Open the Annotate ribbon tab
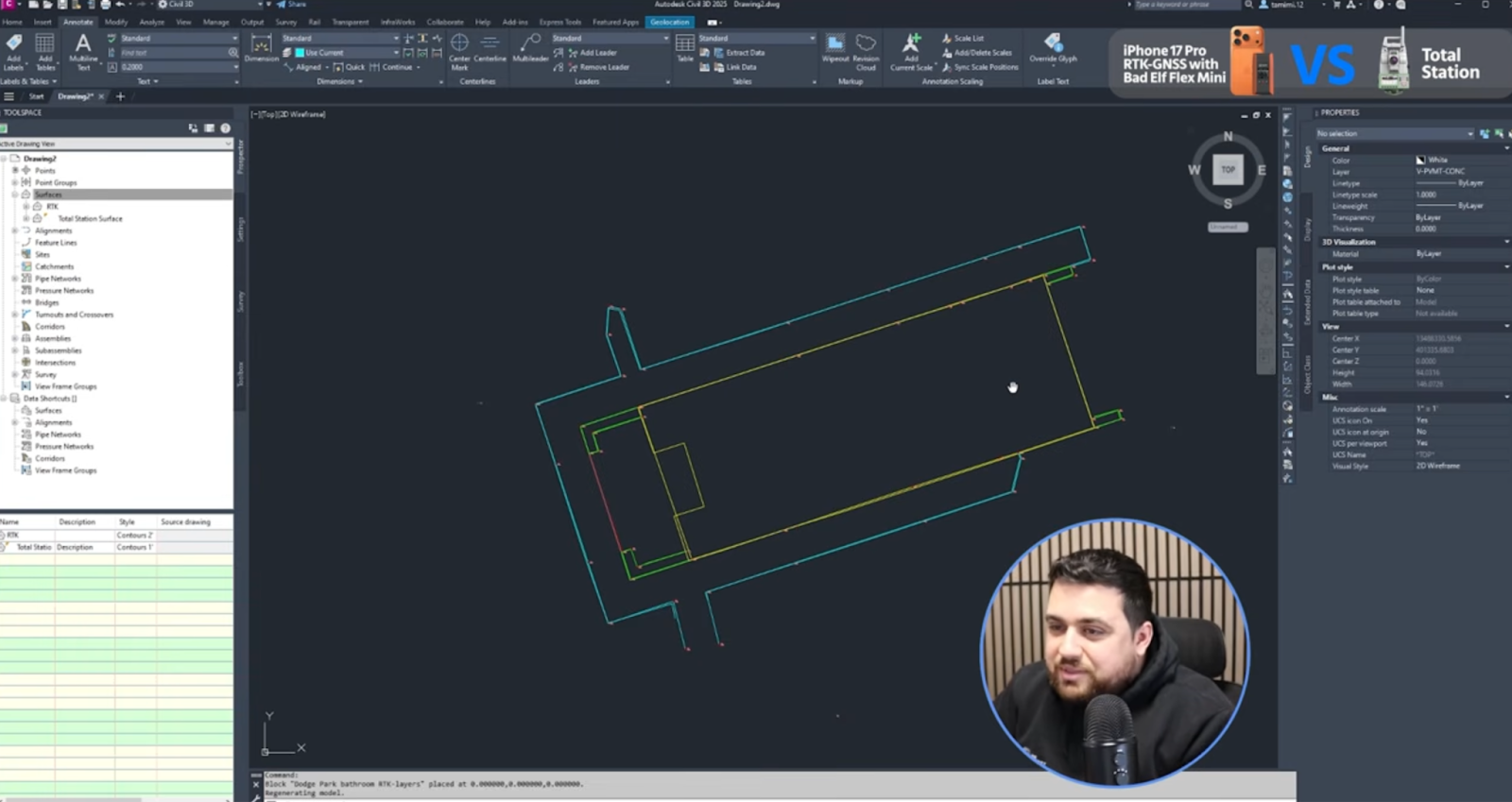Viewport: 1512px width, 802px height. (x=78, y=22)
